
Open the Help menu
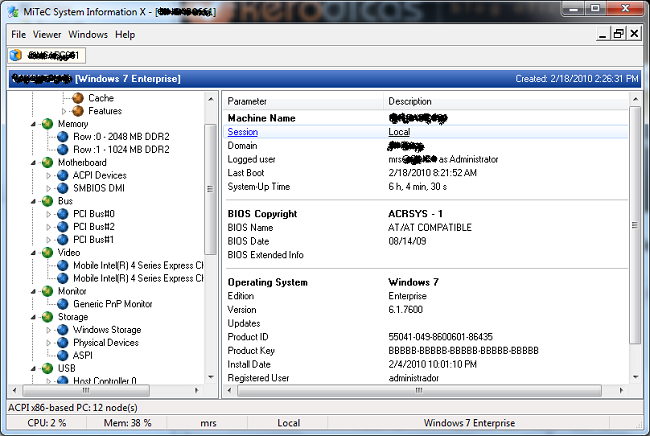pyautogui.click(x=125, y=34)
